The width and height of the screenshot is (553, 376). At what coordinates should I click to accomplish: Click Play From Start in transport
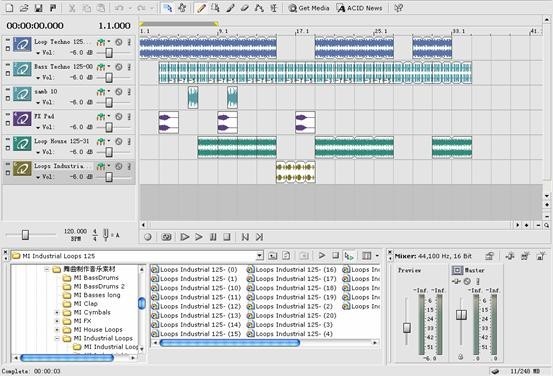coord(184,237)
